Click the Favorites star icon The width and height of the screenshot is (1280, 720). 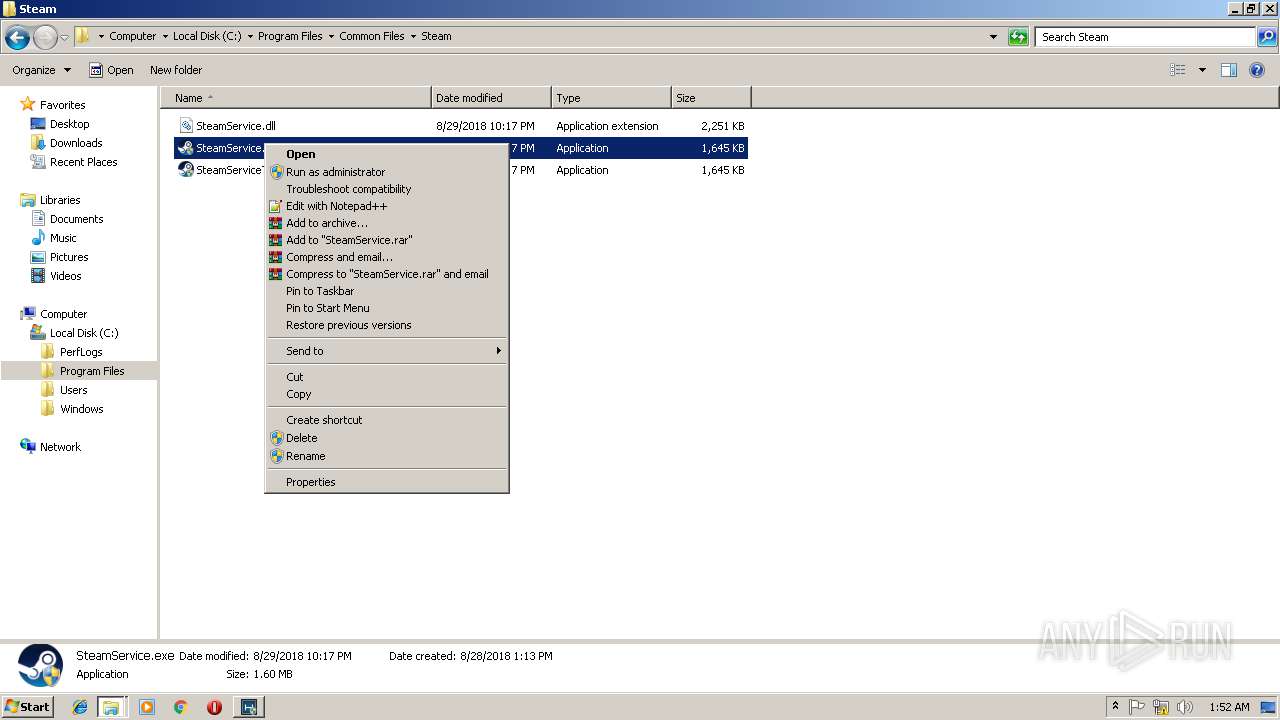coord(28,104)
